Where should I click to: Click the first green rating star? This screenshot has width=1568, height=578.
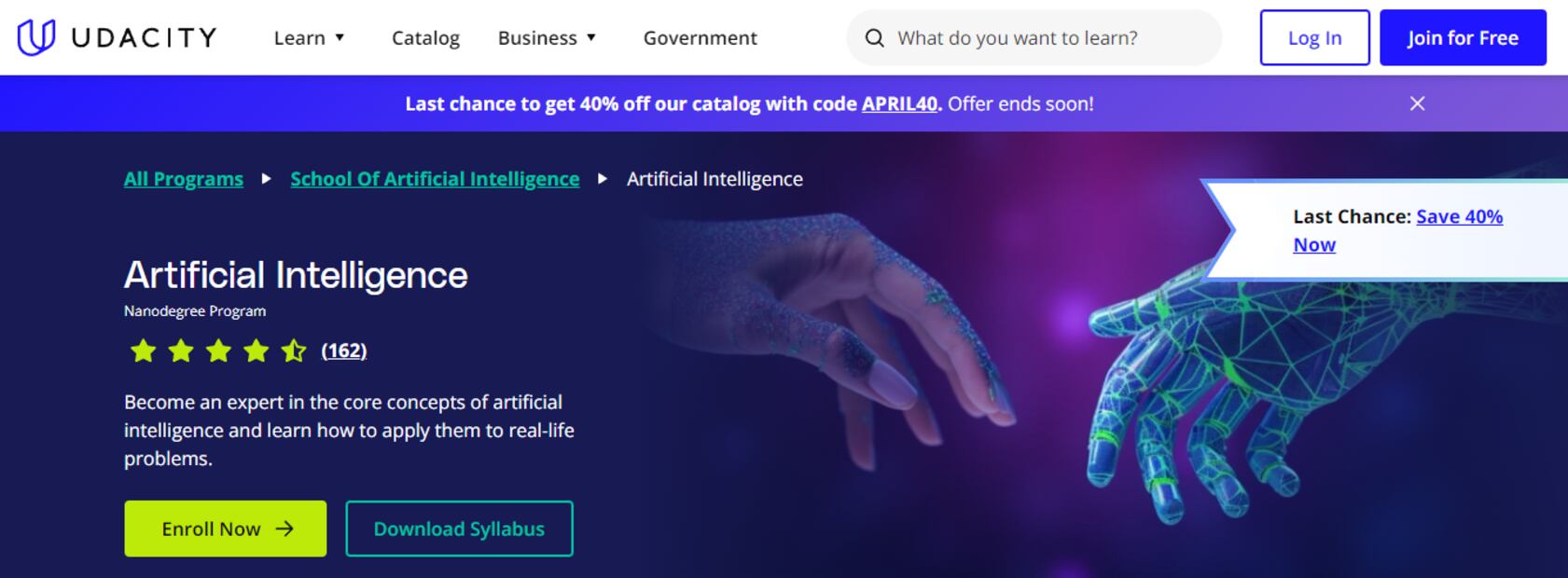tap(144, 351)
